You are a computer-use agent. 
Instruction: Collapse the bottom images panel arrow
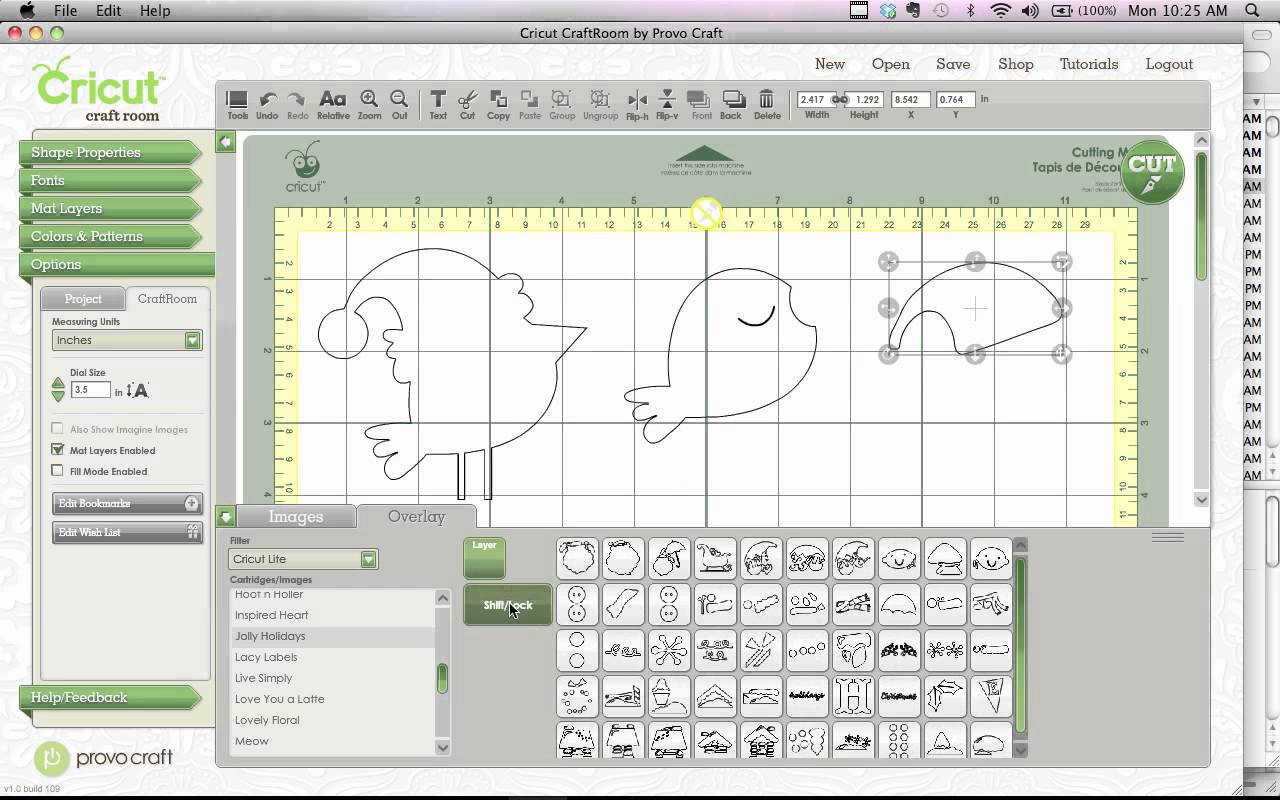[x=226, y=516]
